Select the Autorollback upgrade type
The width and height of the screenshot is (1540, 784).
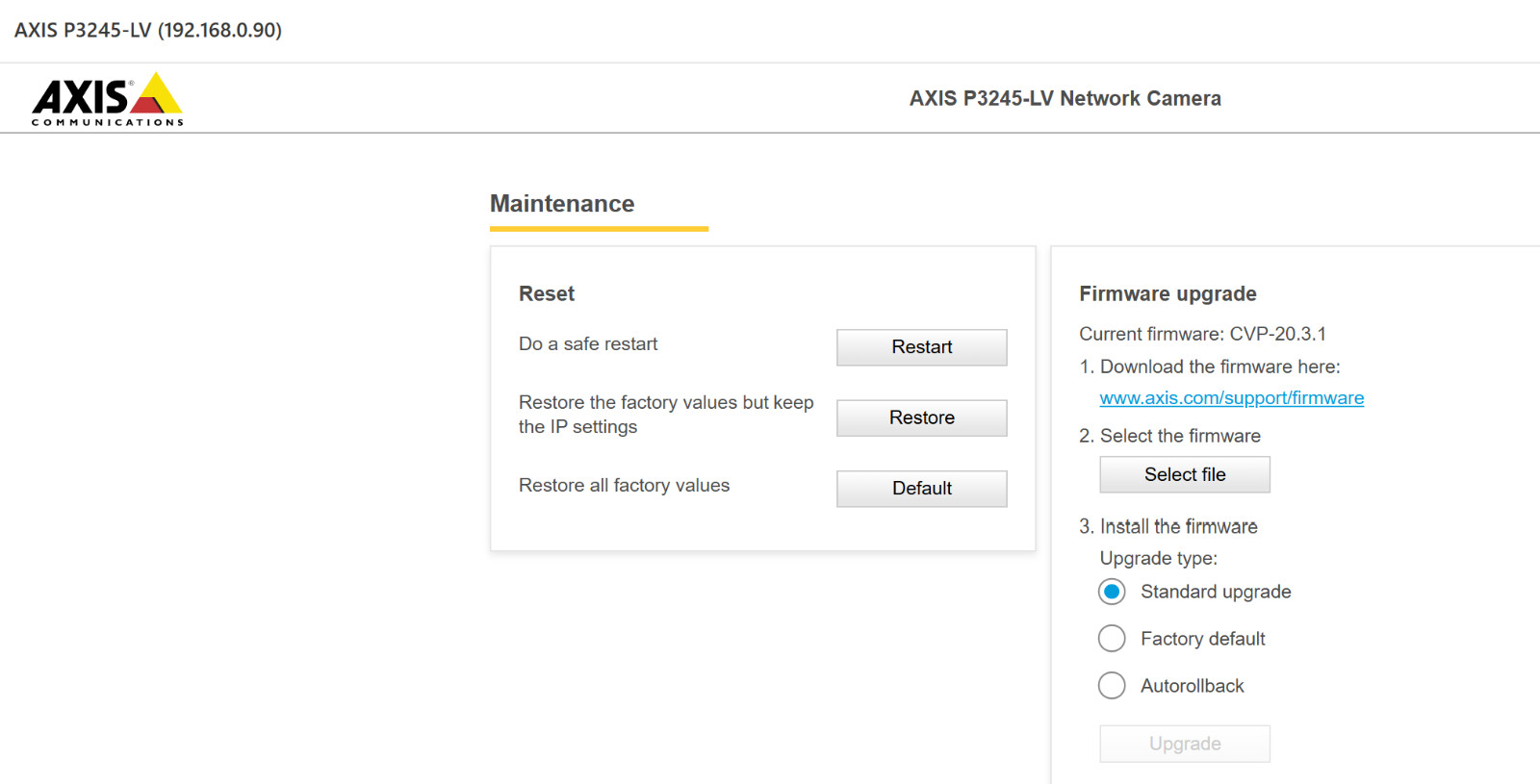click(x=1112, y=686)
